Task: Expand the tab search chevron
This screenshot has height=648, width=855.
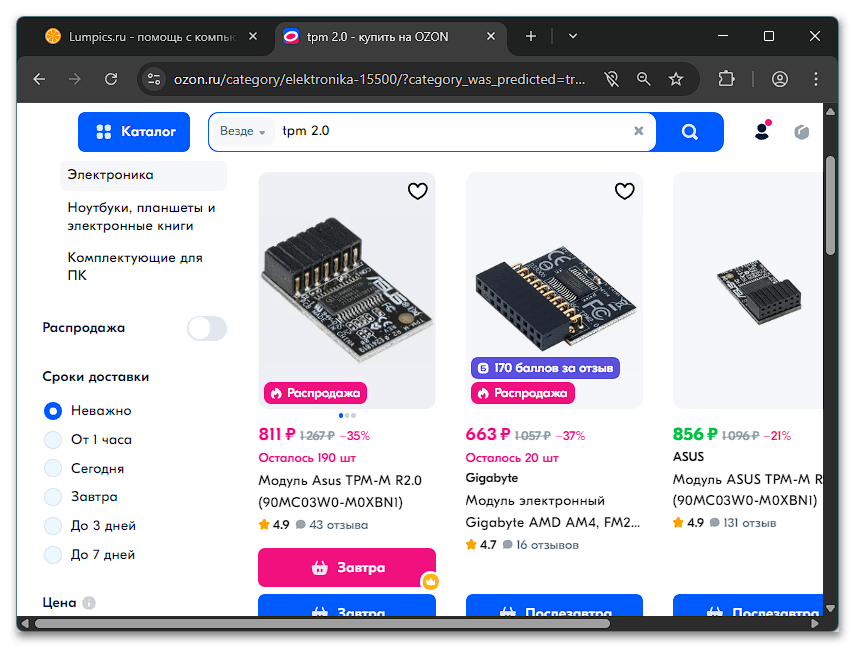Action: (x=573, y=36)
